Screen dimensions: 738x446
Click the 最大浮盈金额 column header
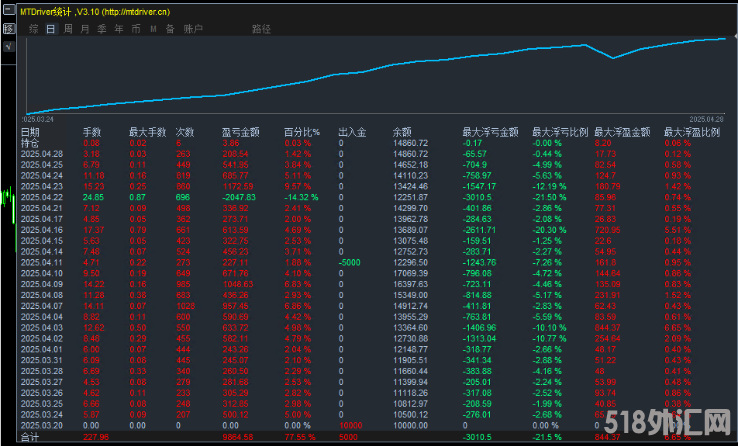[x=622, y=132]
